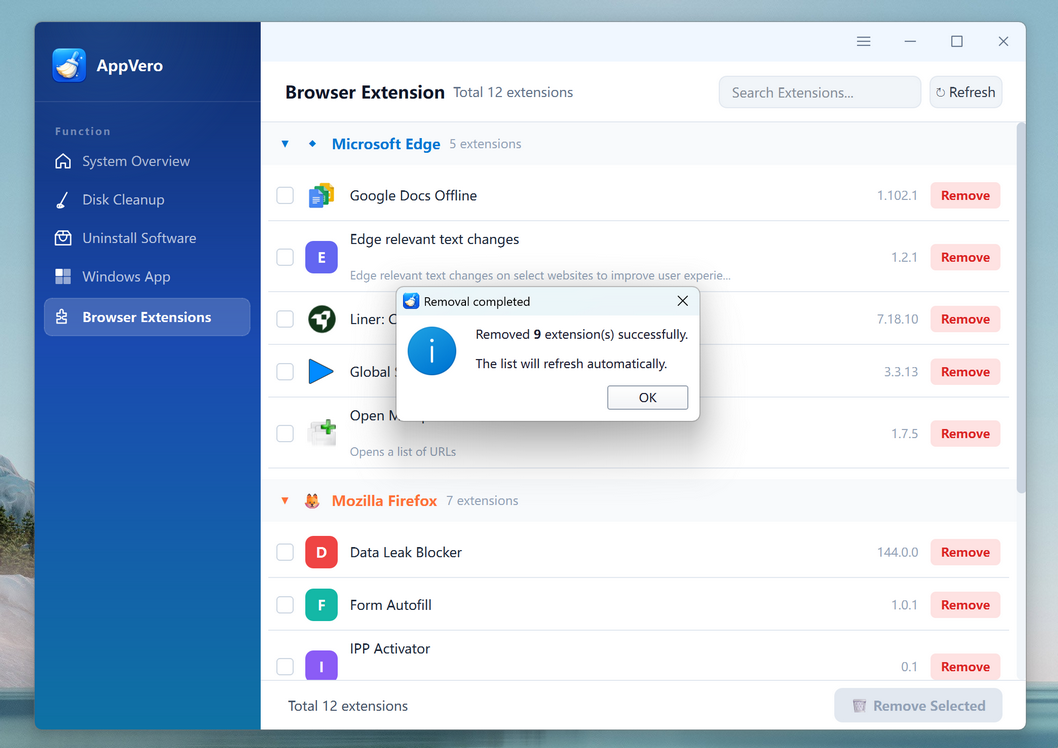Click the IPP Activator name
Image resolution: width=1058 pixels, height=748 pixels.
pyautogui.click(x=390, y=648)
